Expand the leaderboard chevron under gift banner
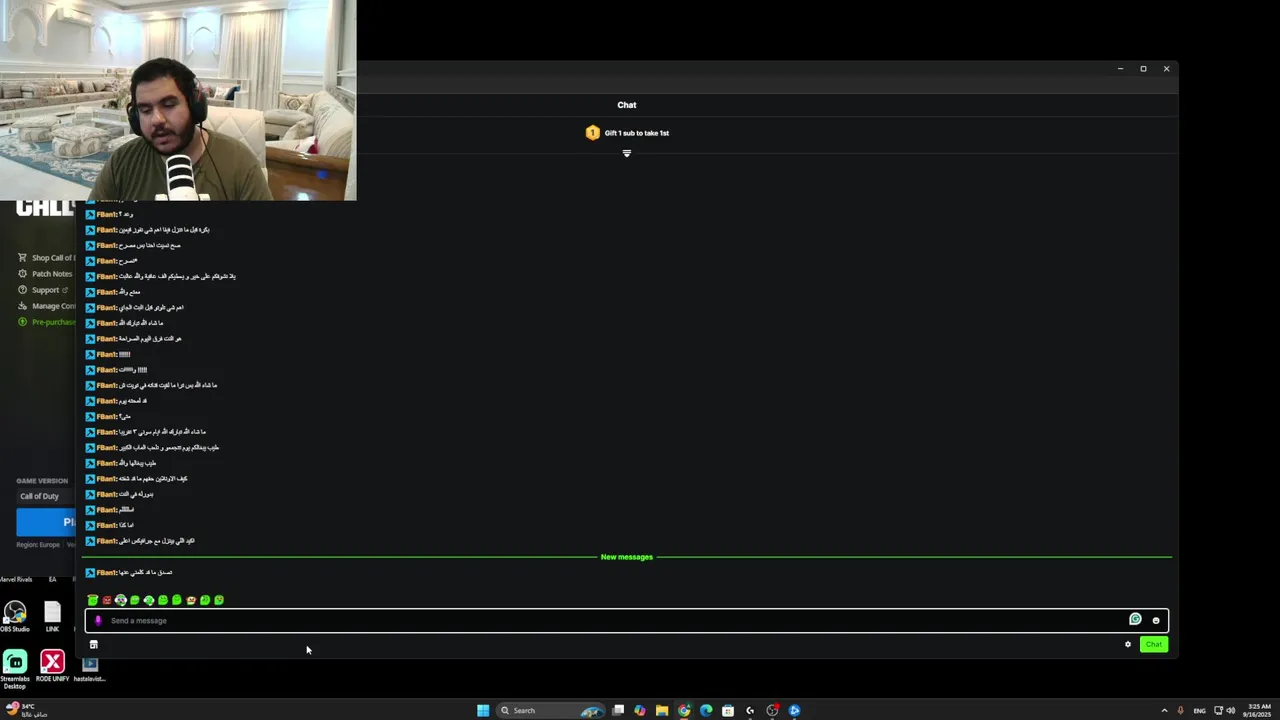Viewport: 1280px width, 720px height. click(x=627, y=153)
